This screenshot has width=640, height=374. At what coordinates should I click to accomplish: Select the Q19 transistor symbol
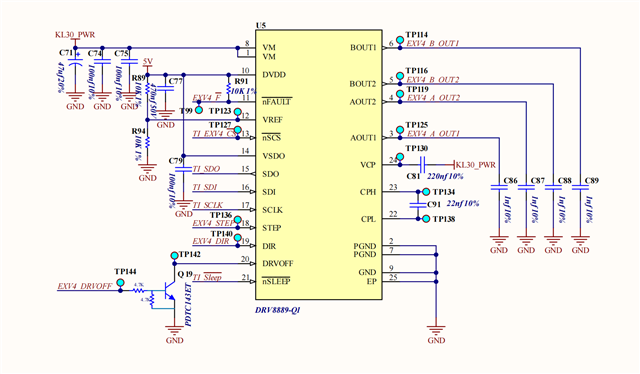click(x=170, y=291)
